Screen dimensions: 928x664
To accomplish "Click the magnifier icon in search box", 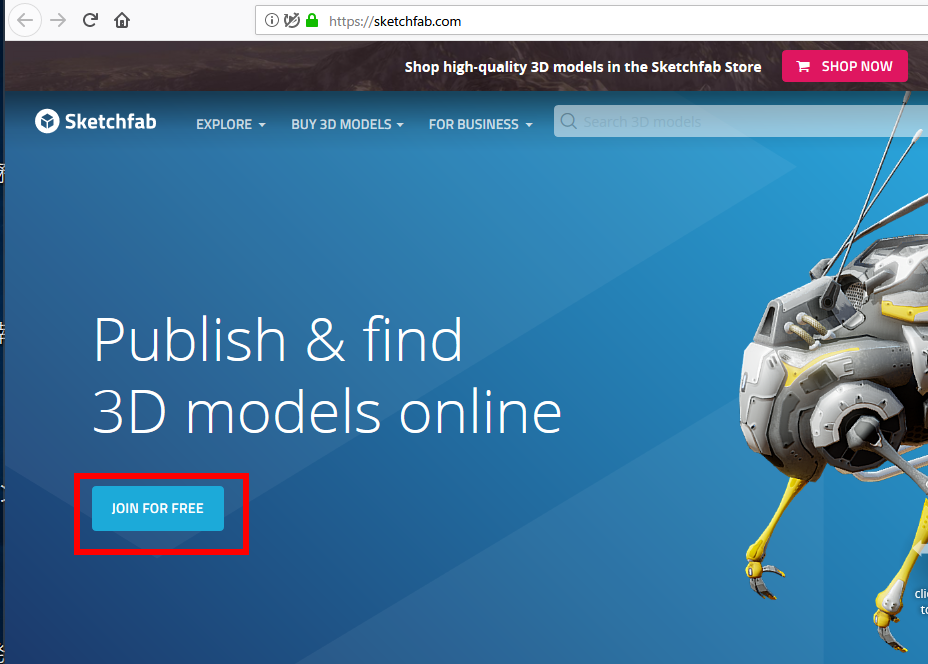I will point(568,121).
